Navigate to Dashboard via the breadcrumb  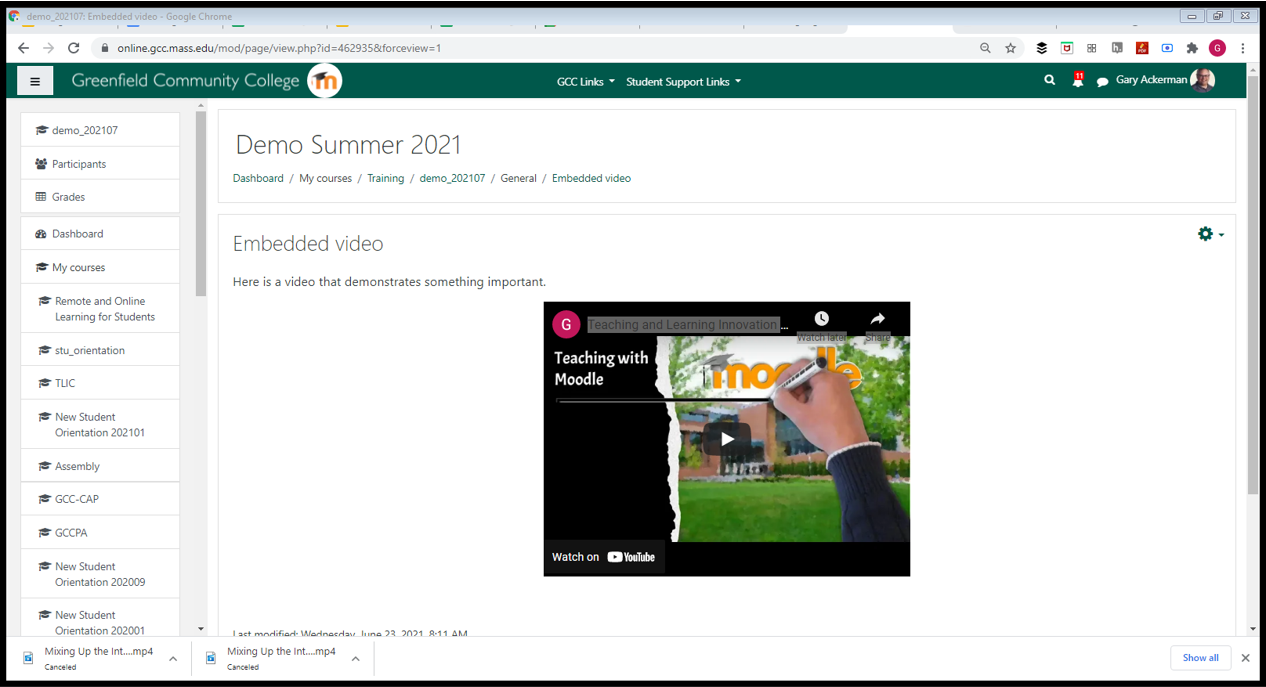pyautogui.click(x=258, y=178)
